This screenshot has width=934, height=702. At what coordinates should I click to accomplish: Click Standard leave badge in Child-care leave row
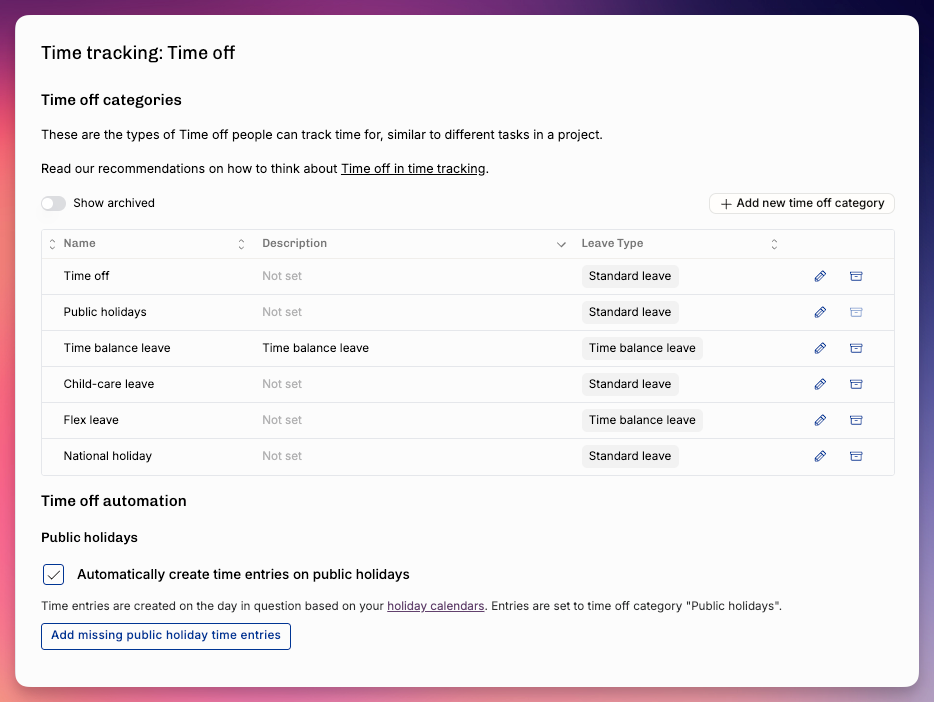coord(630,384)
